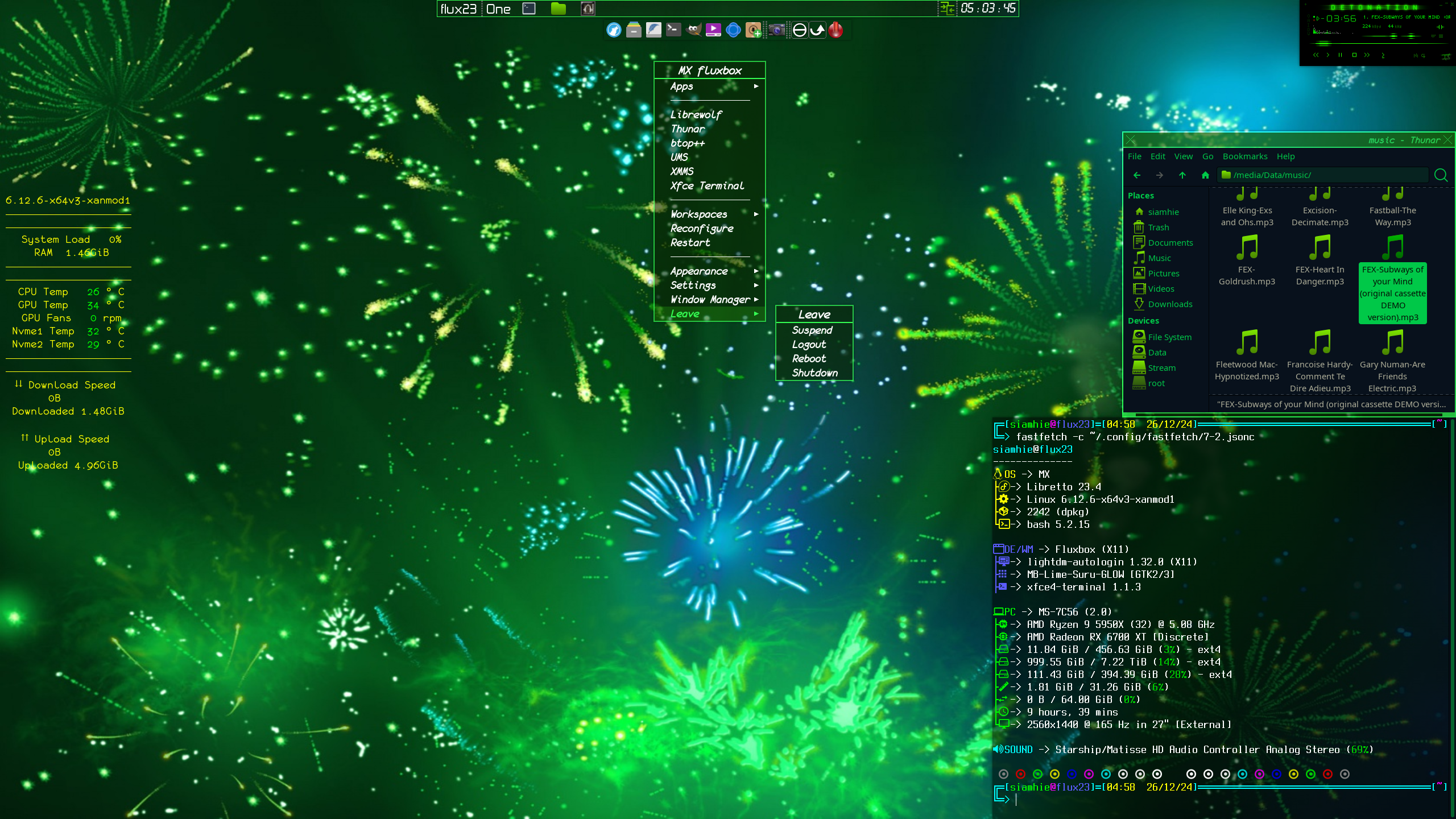Select the FEX-Goldrush.mp3 file
This screenshot has height=819, width=1456.
(x=1247, y=260)
